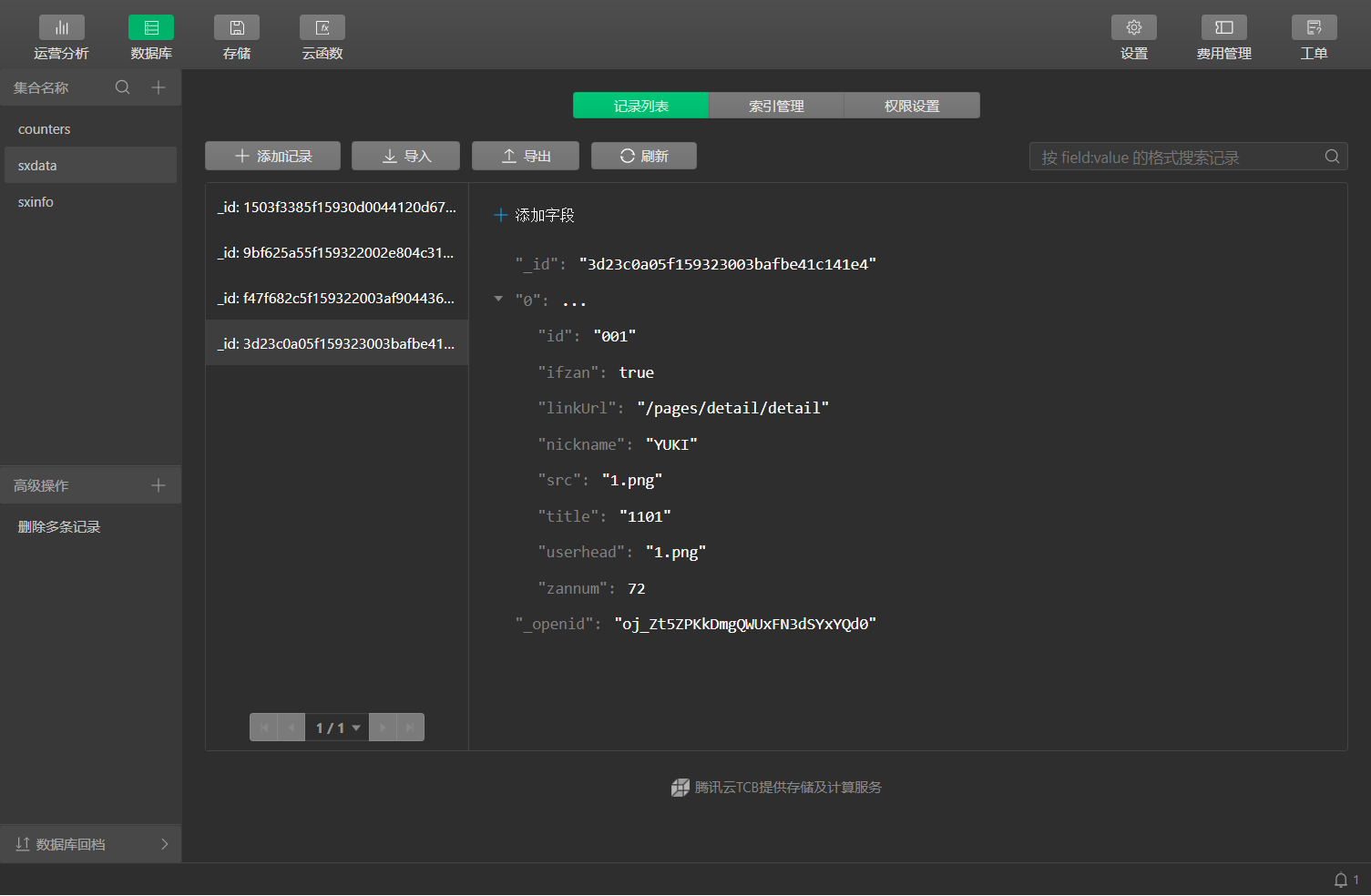Screen dimensions: 1371x896
Task: Open the 1 / 1 page selector dropdown
Action: [x=337, y=728]
